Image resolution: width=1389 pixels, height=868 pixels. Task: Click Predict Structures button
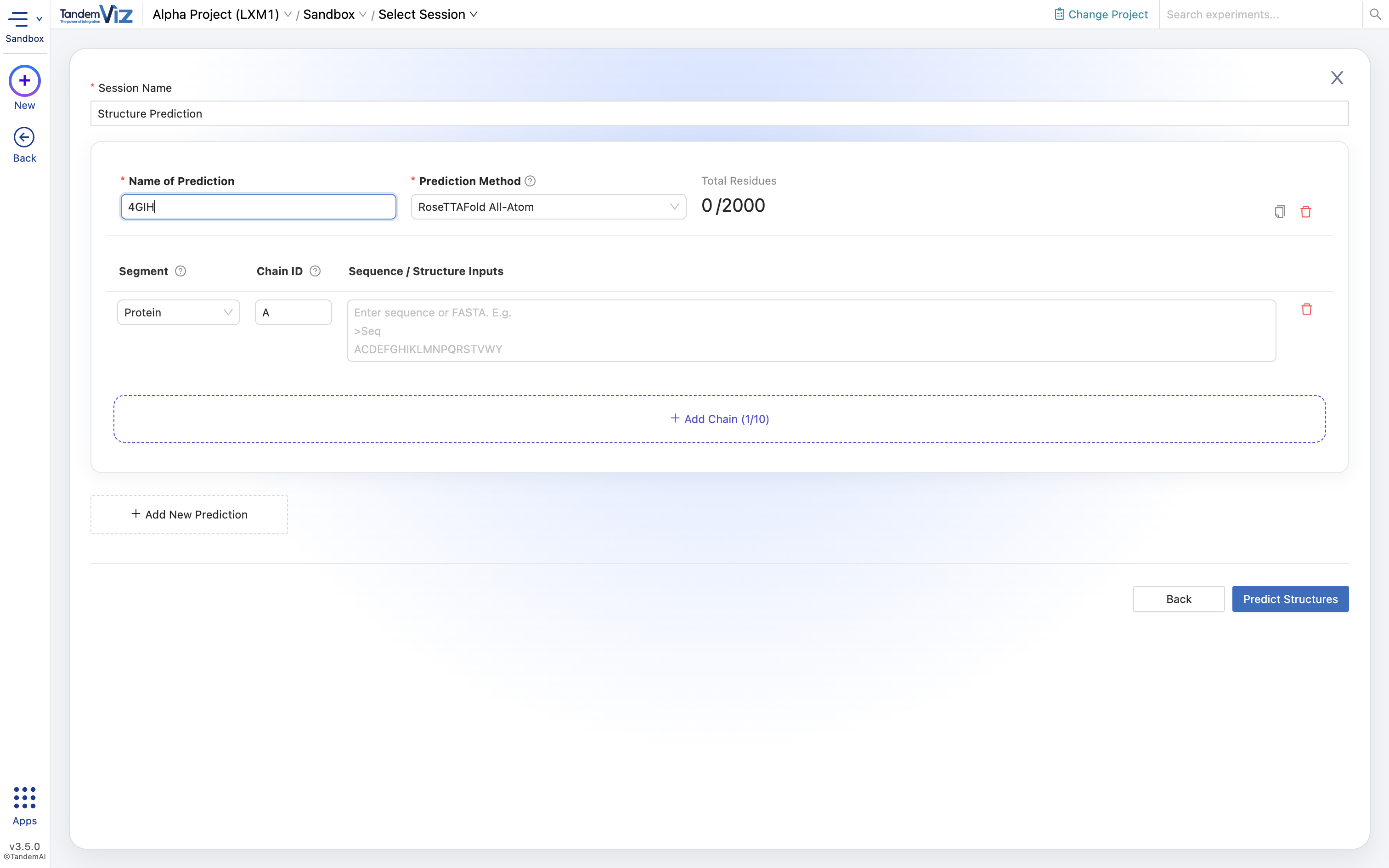[1290, 599]
